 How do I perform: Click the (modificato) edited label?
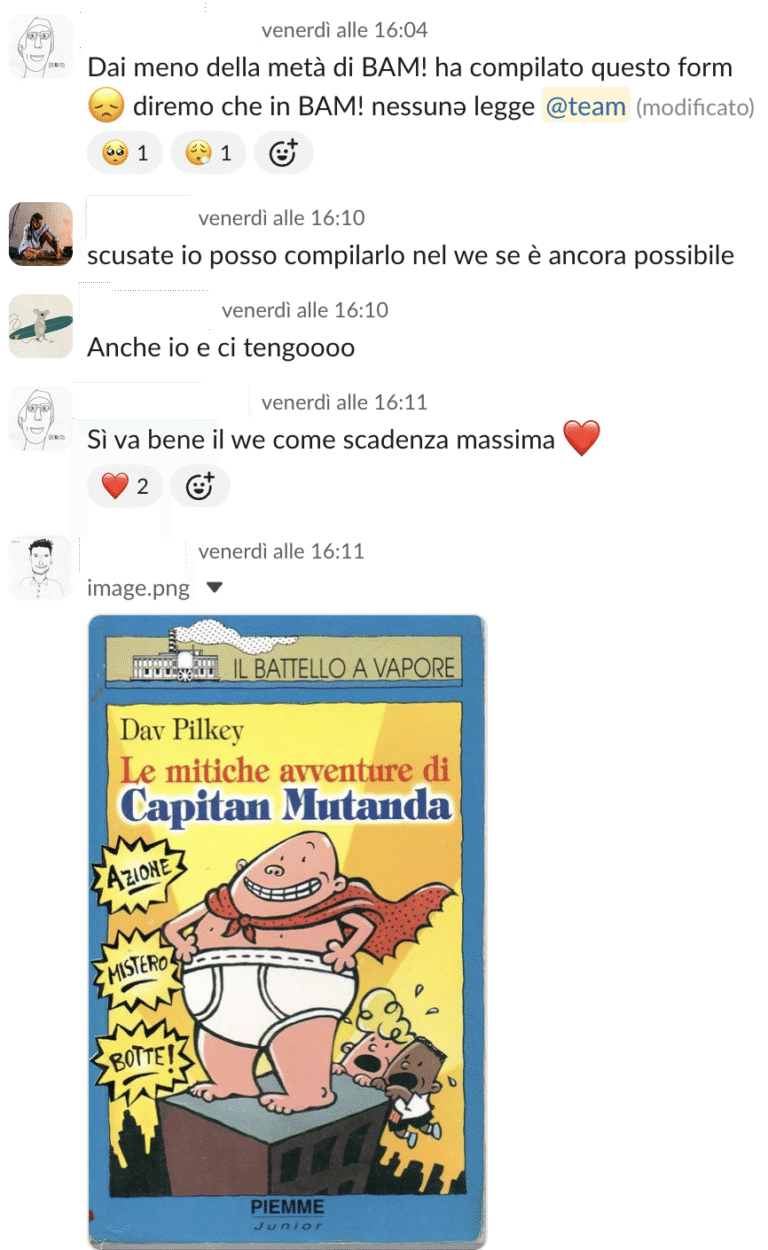pyautogui.click(x=695, y=107)
